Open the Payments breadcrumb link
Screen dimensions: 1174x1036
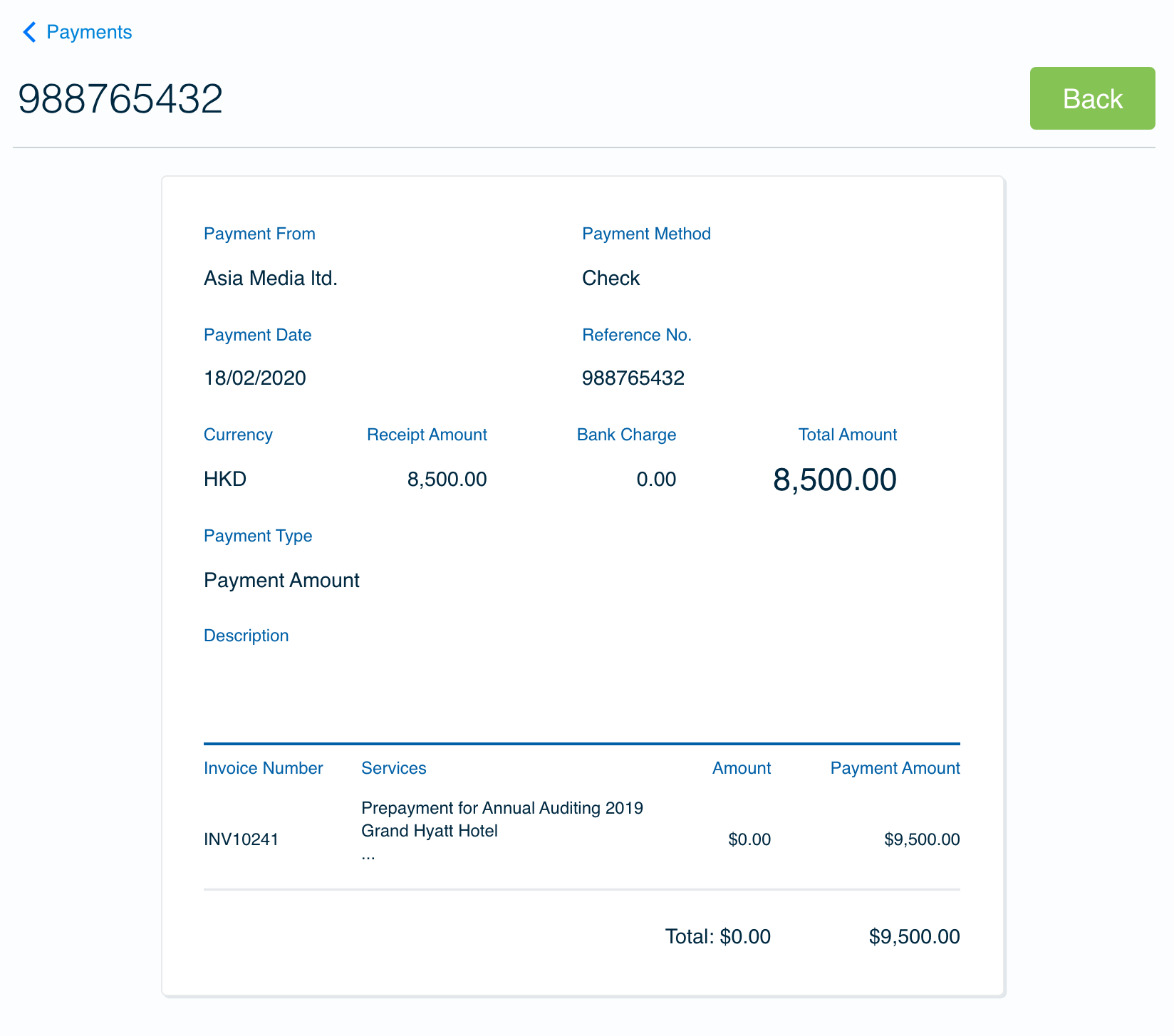89,32
